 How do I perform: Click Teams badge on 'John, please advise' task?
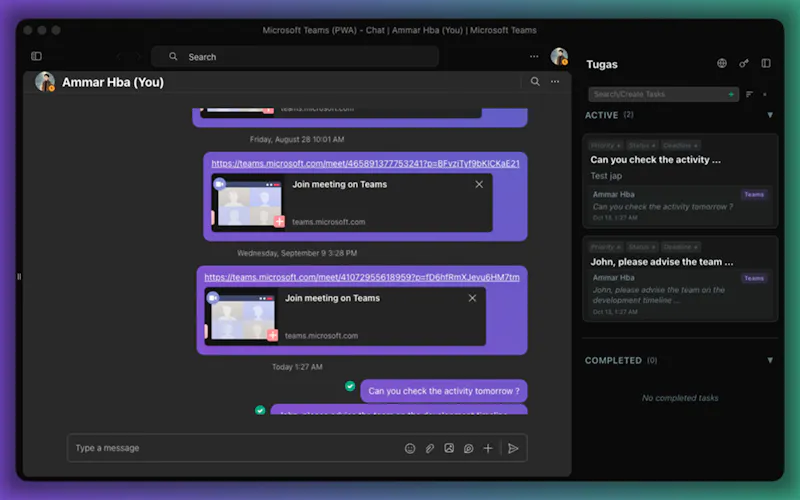pos(754,278)
